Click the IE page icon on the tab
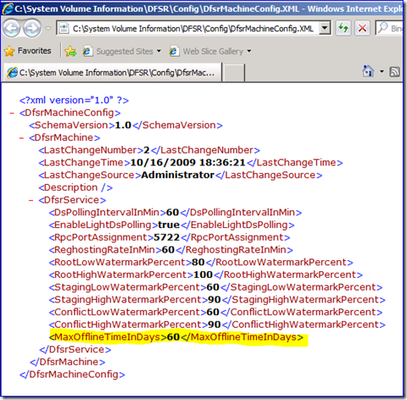Screen dimensions: 407x400 (x=12, y=72)
